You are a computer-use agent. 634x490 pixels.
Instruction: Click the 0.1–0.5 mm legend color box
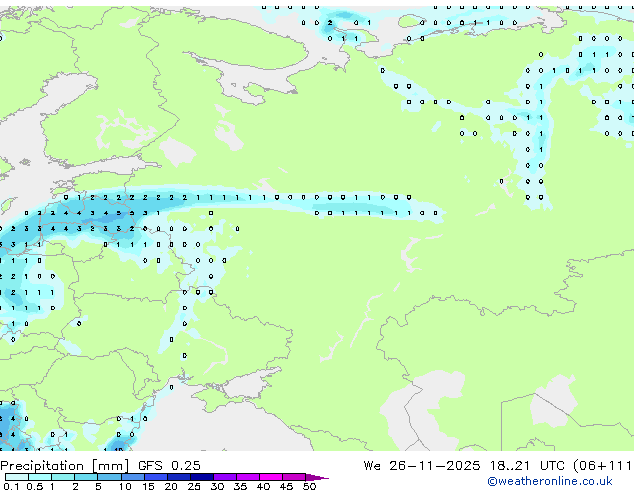17,477
